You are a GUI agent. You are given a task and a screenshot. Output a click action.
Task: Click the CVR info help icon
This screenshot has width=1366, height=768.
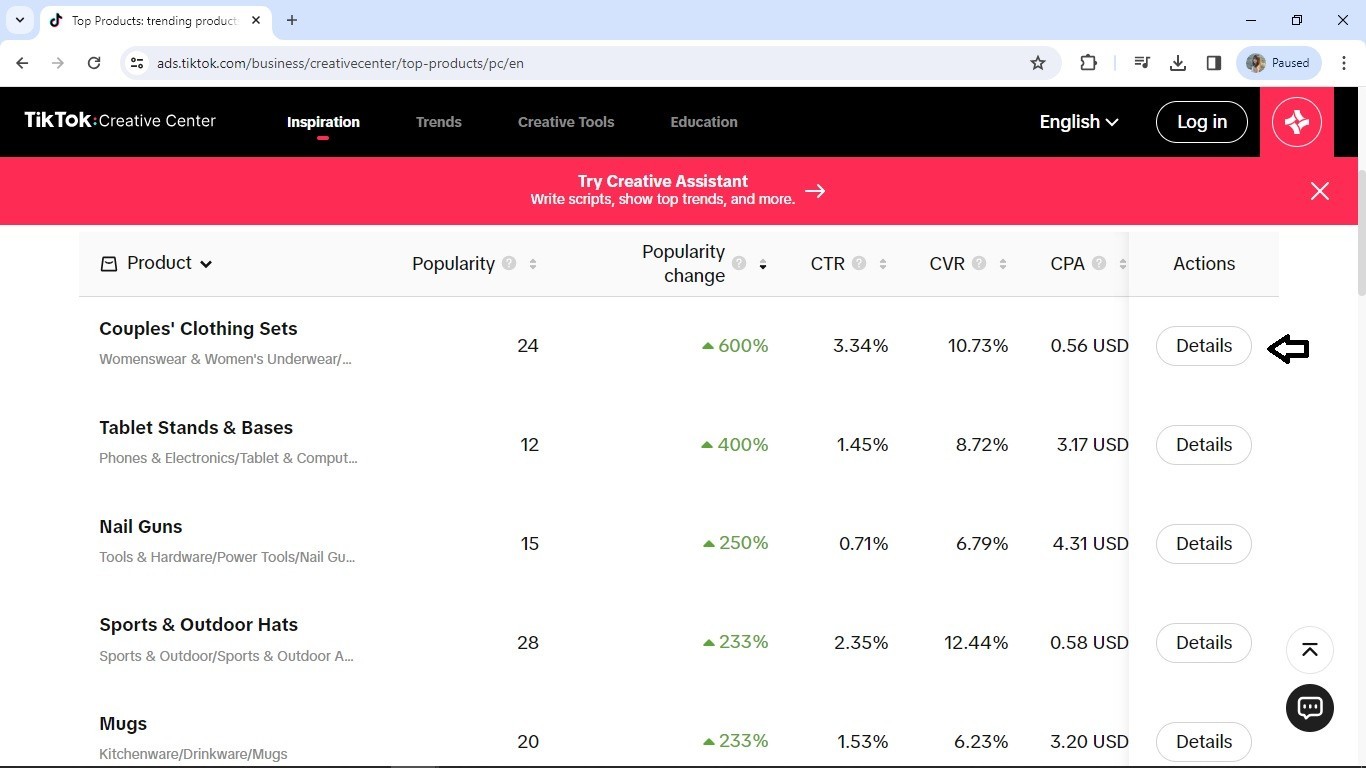click(x=979, y=263)
